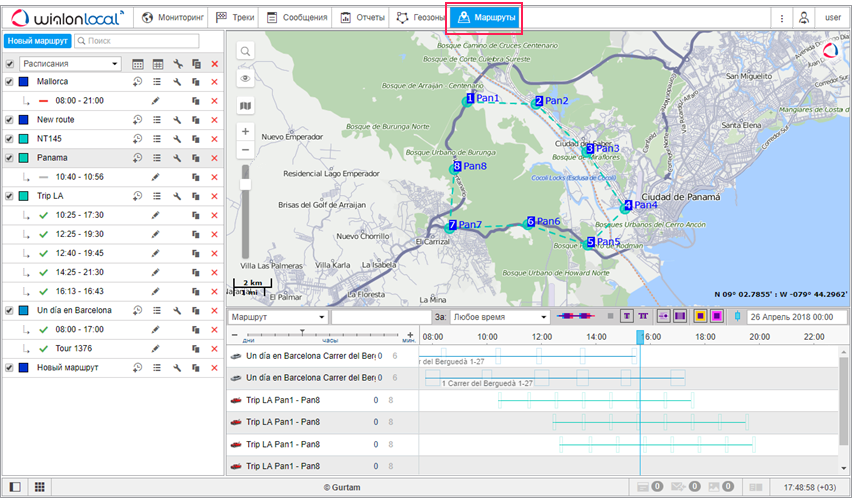Open the Маршрут filter dropdown
Image resolution: width=852 pixels, height=498 pixels.
point(278,316)
